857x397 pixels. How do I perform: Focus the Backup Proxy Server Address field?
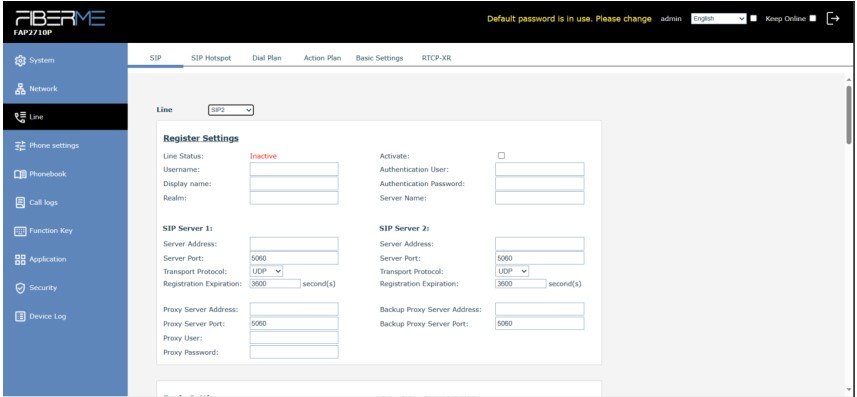coord(539,310)
